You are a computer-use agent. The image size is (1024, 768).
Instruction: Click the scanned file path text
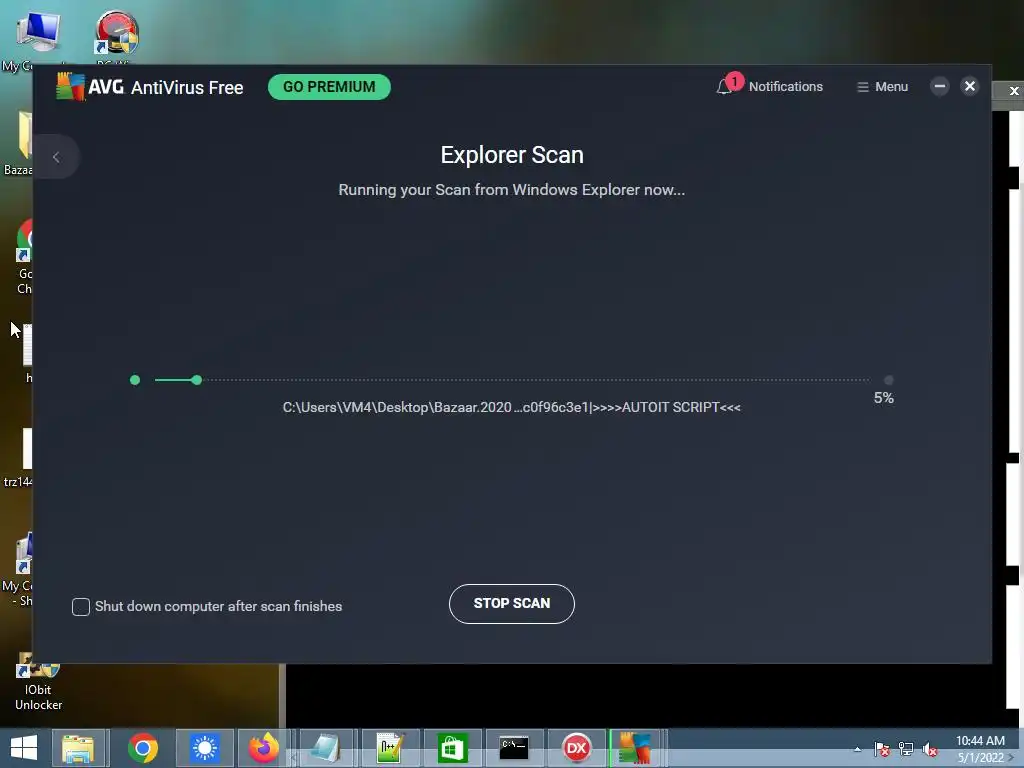(x=511, y=408)
